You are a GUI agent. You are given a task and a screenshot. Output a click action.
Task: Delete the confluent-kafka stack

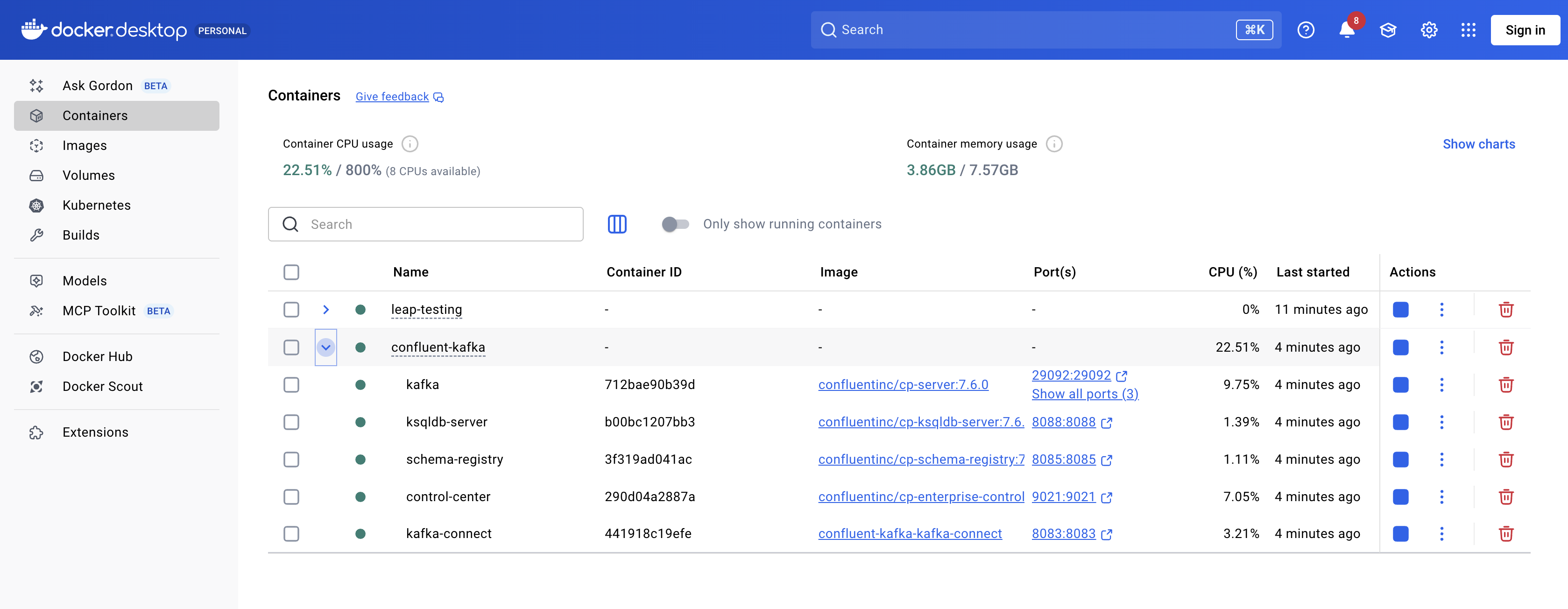(x=1506, y=347)
